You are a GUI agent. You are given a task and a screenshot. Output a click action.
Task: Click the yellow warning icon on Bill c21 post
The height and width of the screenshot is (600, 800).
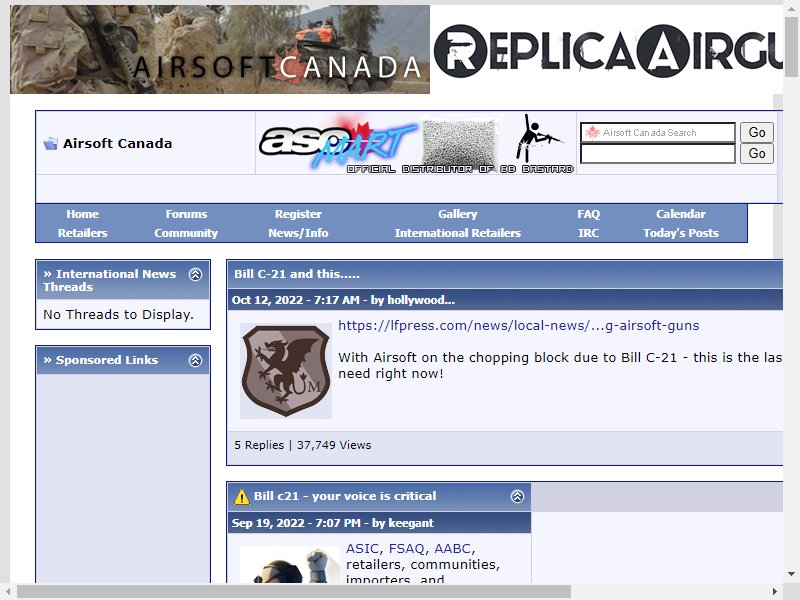[241, 496]
